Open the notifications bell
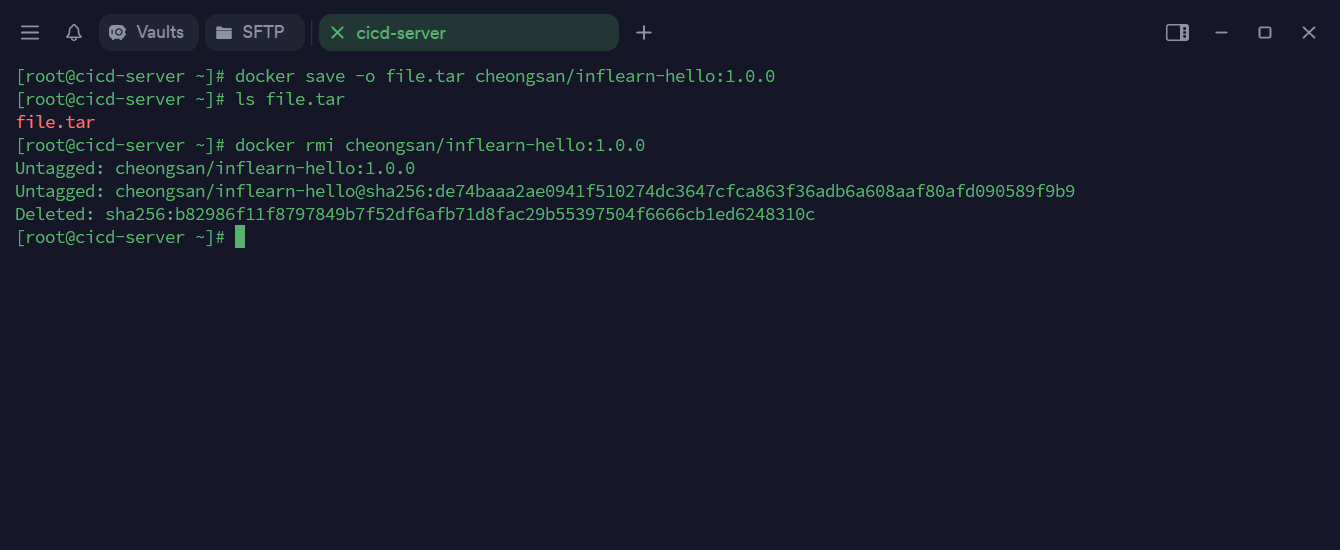This screenshot has width=1340, height=550. [74, 33]
